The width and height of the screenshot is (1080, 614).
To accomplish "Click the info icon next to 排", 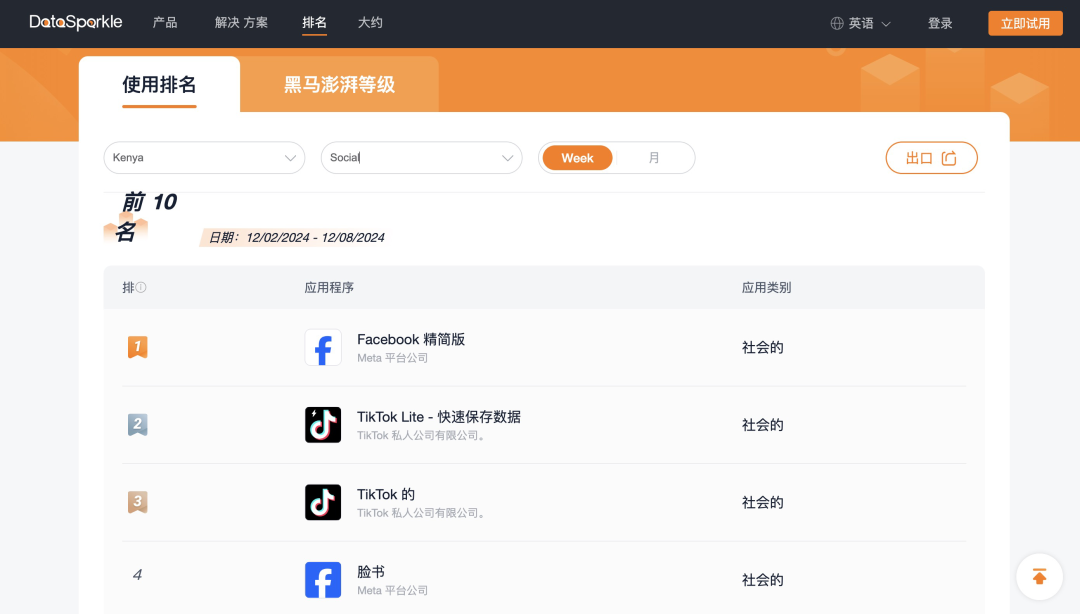I will point(139,286).
